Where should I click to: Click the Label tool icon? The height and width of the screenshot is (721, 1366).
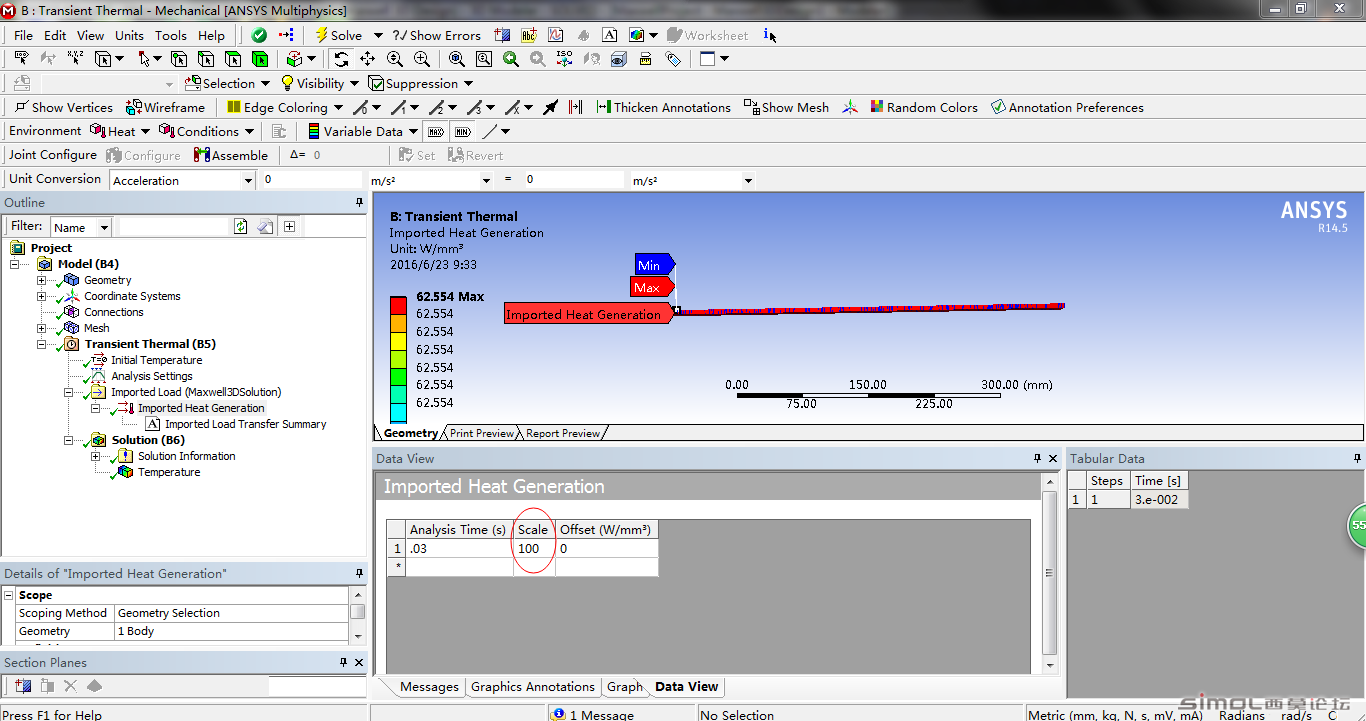tap(20, 59)
